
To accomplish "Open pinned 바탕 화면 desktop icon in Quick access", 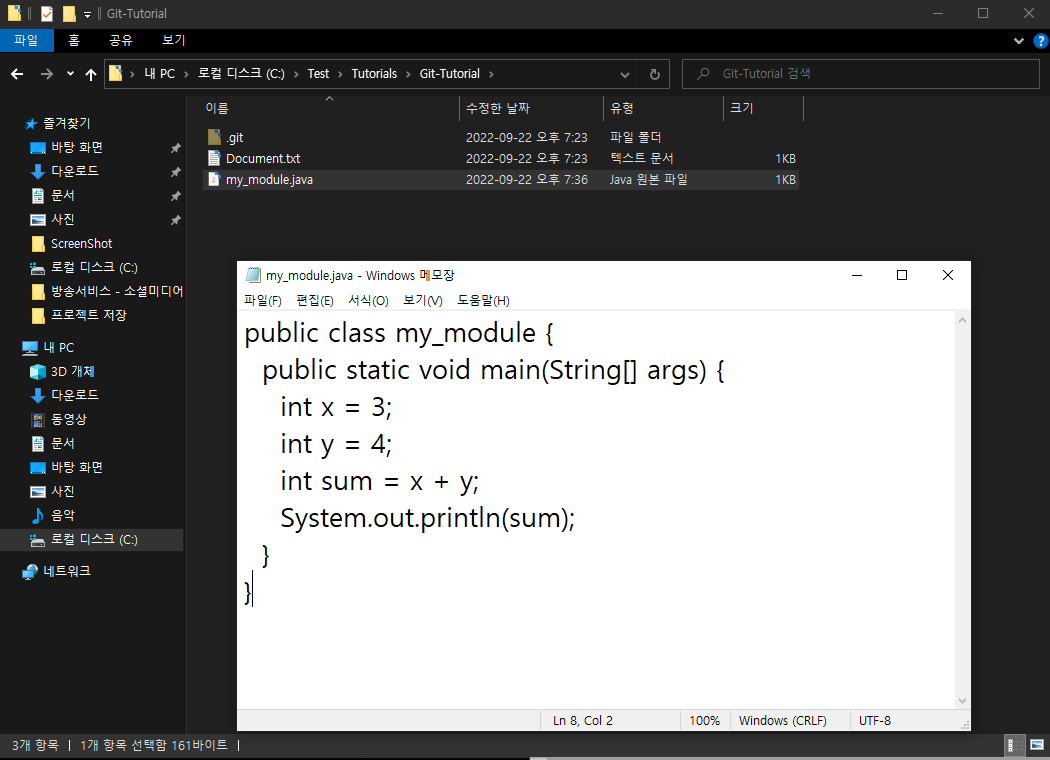I will pyautogui.click(x=38, y=147).
